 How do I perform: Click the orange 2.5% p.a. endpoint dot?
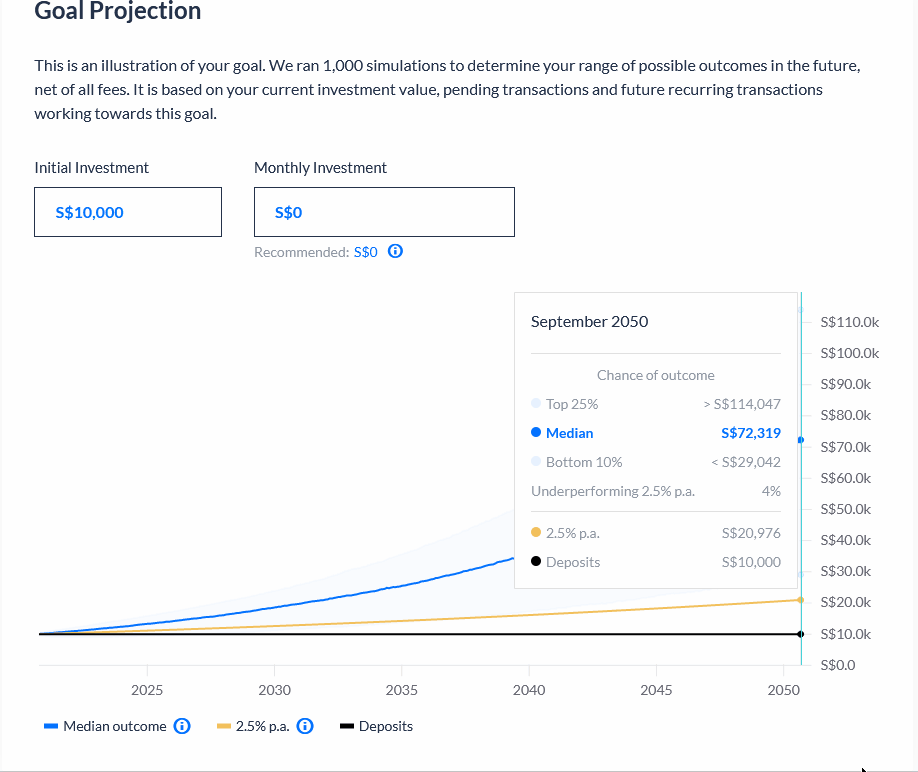[801, 600]
